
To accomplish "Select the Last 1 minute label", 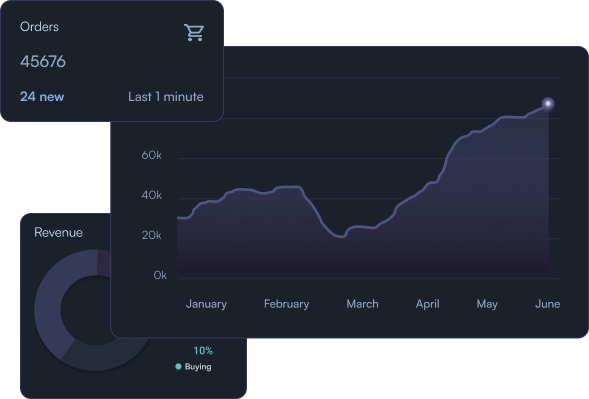I will [x=166, y=97].
